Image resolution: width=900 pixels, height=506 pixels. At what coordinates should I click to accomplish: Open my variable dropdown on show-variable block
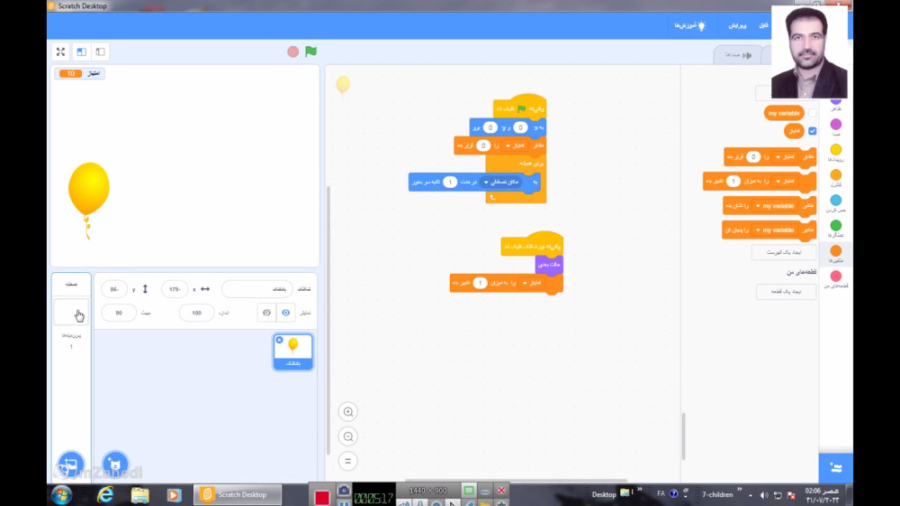tap(775, 206)
